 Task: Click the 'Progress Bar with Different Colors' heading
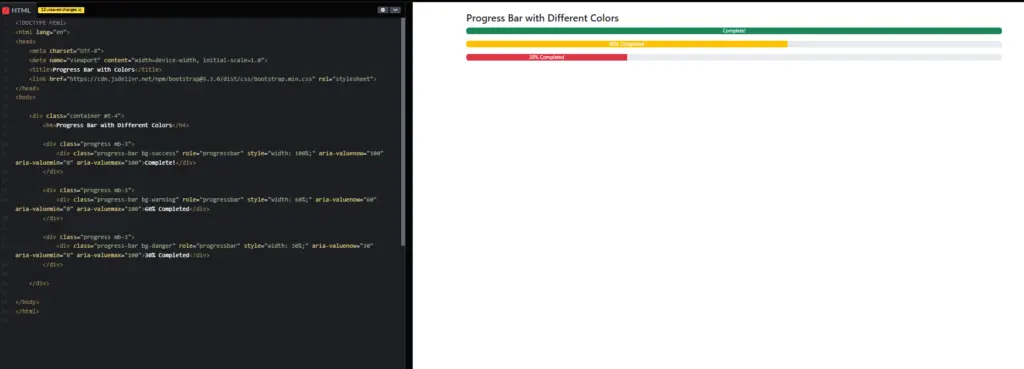pos(542,18)
